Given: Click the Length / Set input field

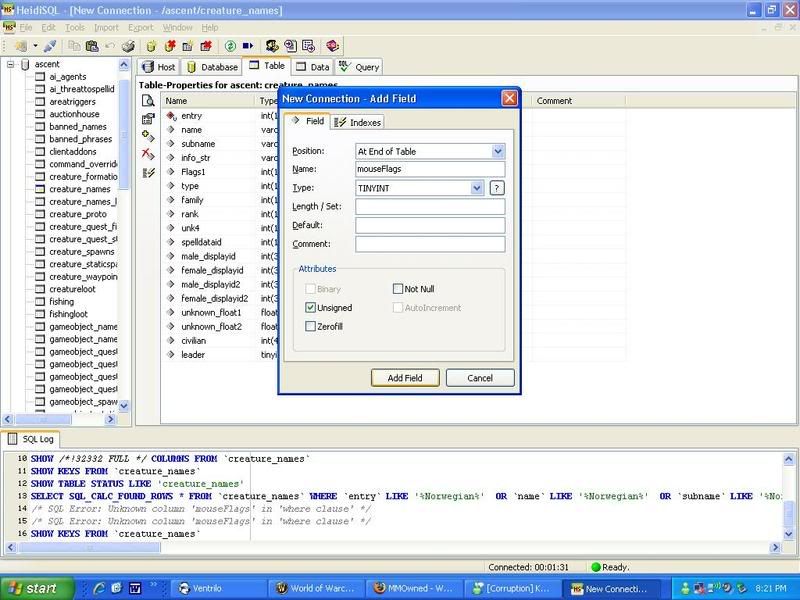Looking at the screenshot, I should tap(430, 207).
